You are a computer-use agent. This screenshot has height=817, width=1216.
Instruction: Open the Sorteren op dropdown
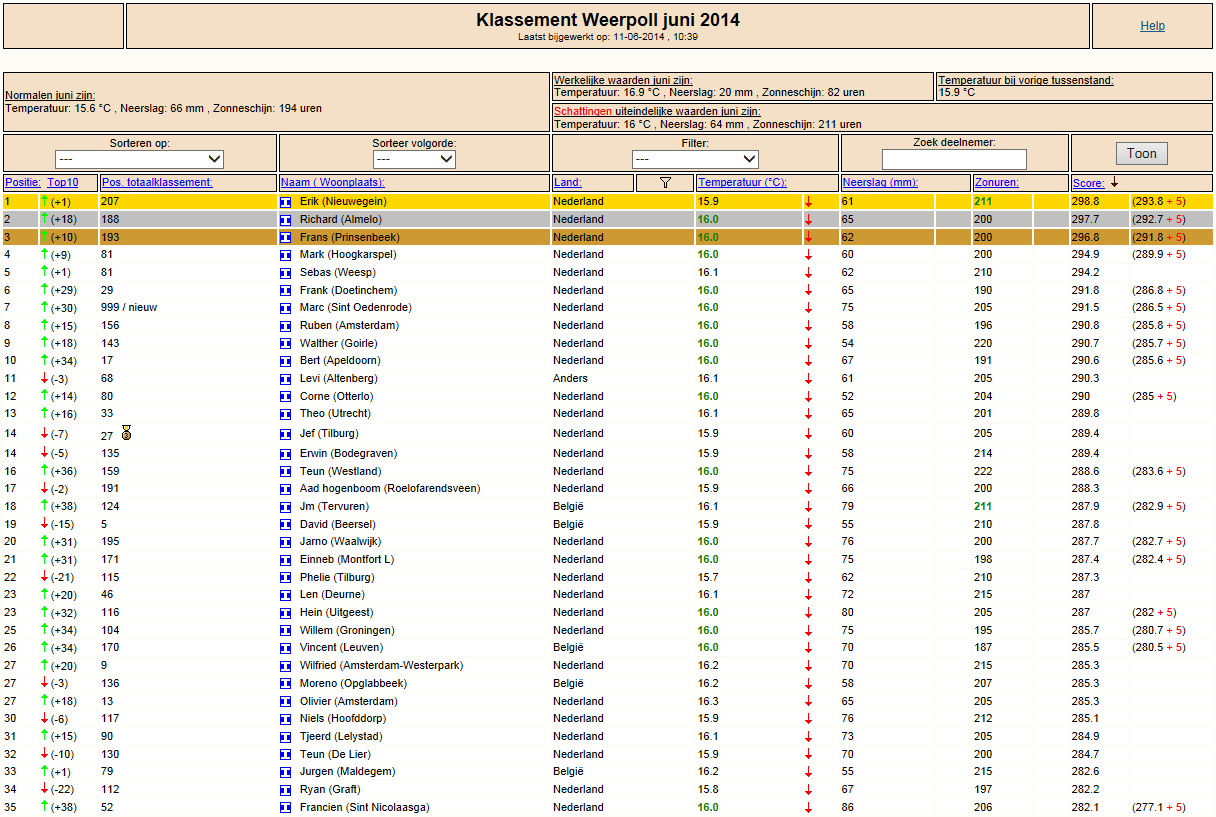click(140, 159)
